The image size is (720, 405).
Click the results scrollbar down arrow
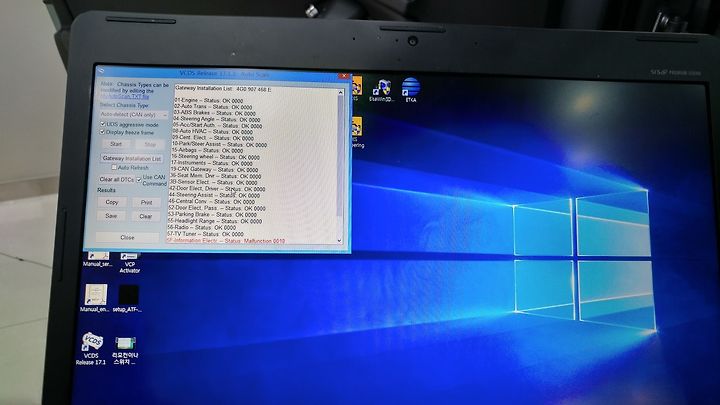[339, 240]
